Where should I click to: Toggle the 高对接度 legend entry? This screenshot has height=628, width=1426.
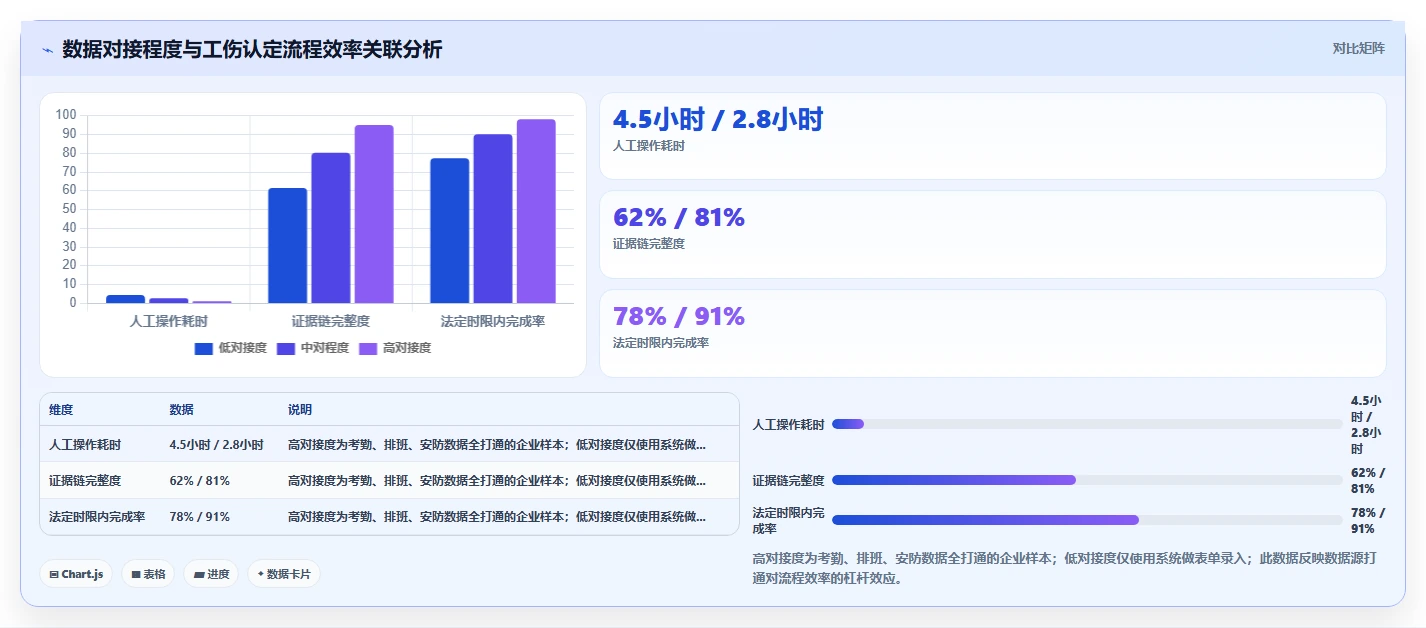394,348
